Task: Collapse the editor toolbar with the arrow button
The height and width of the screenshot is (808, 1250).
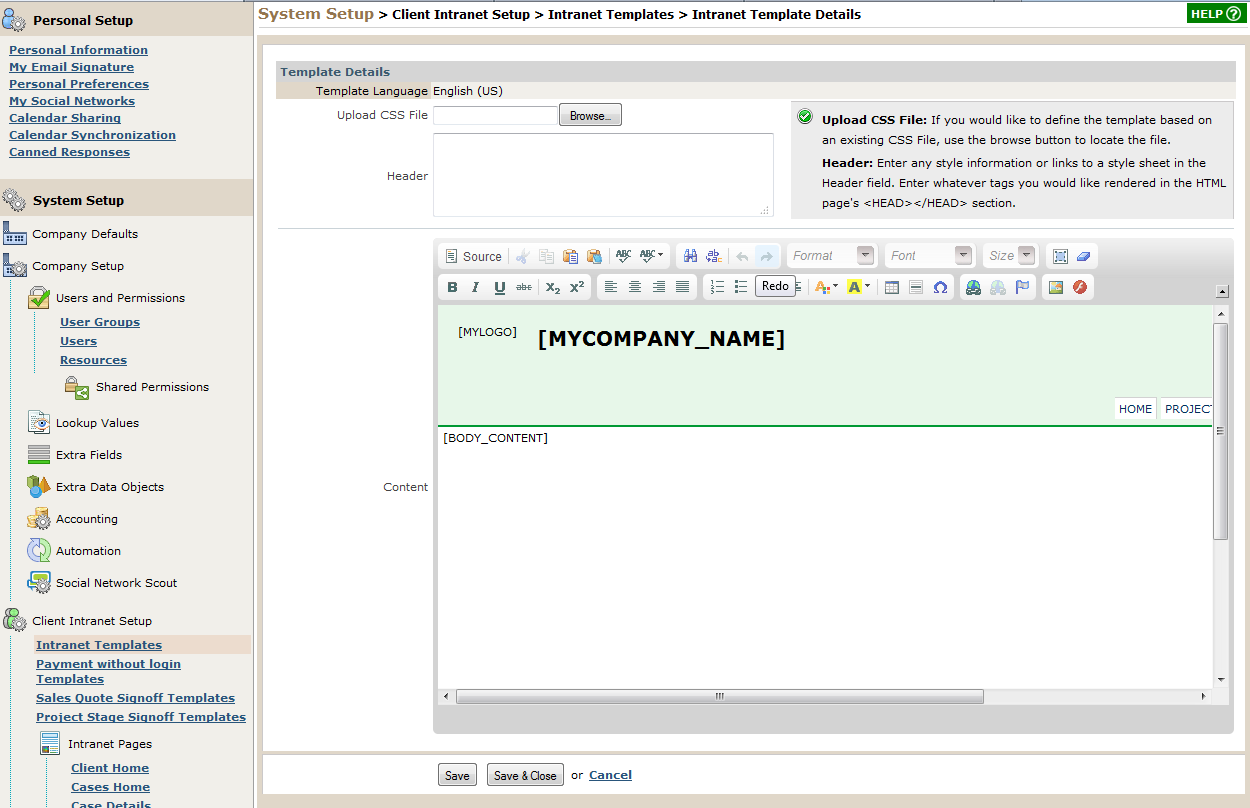Action: tap(1222, 291)
